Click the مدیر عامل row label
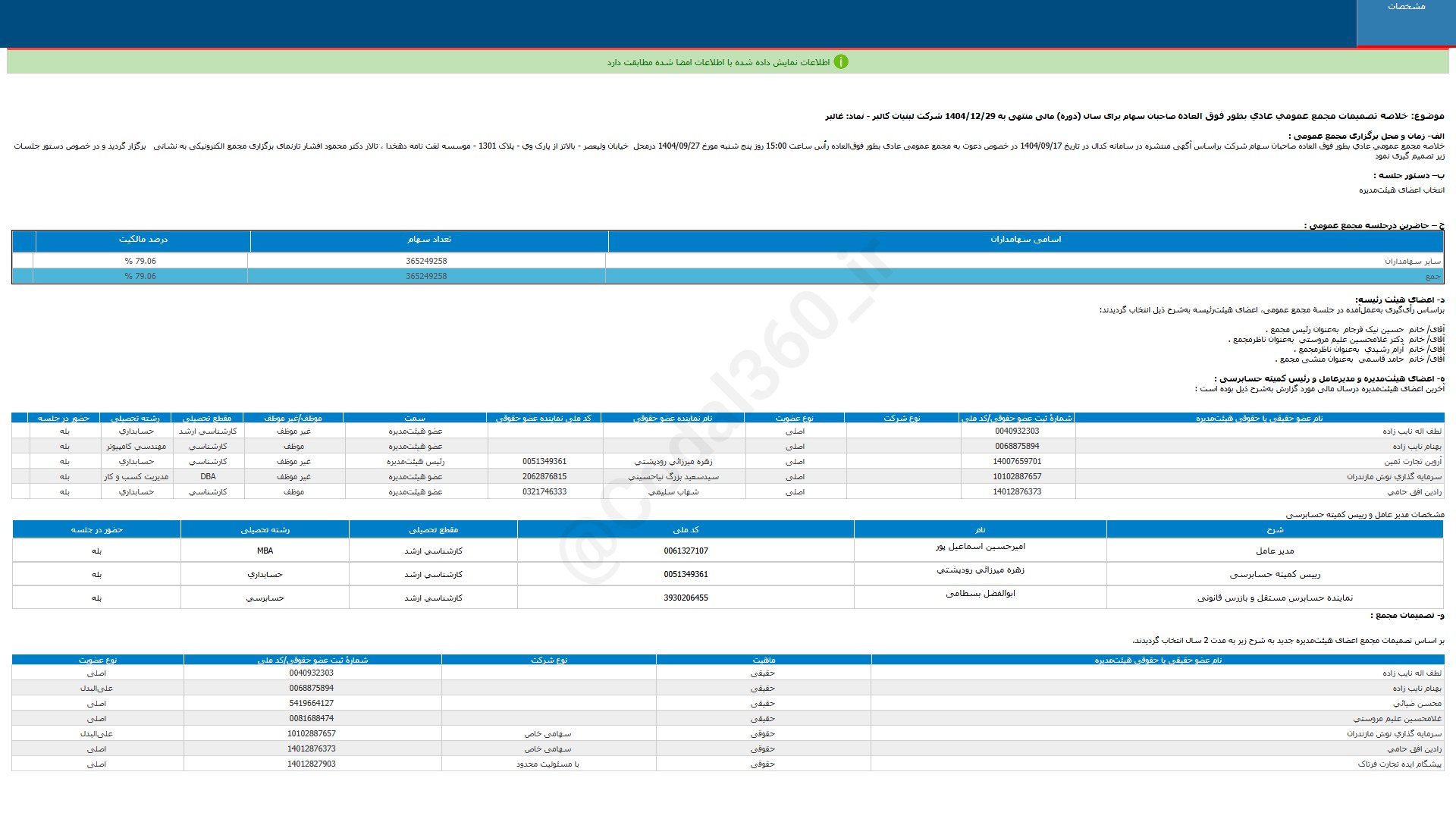Screen dimensions: 1456x819 click(1274, 551)
